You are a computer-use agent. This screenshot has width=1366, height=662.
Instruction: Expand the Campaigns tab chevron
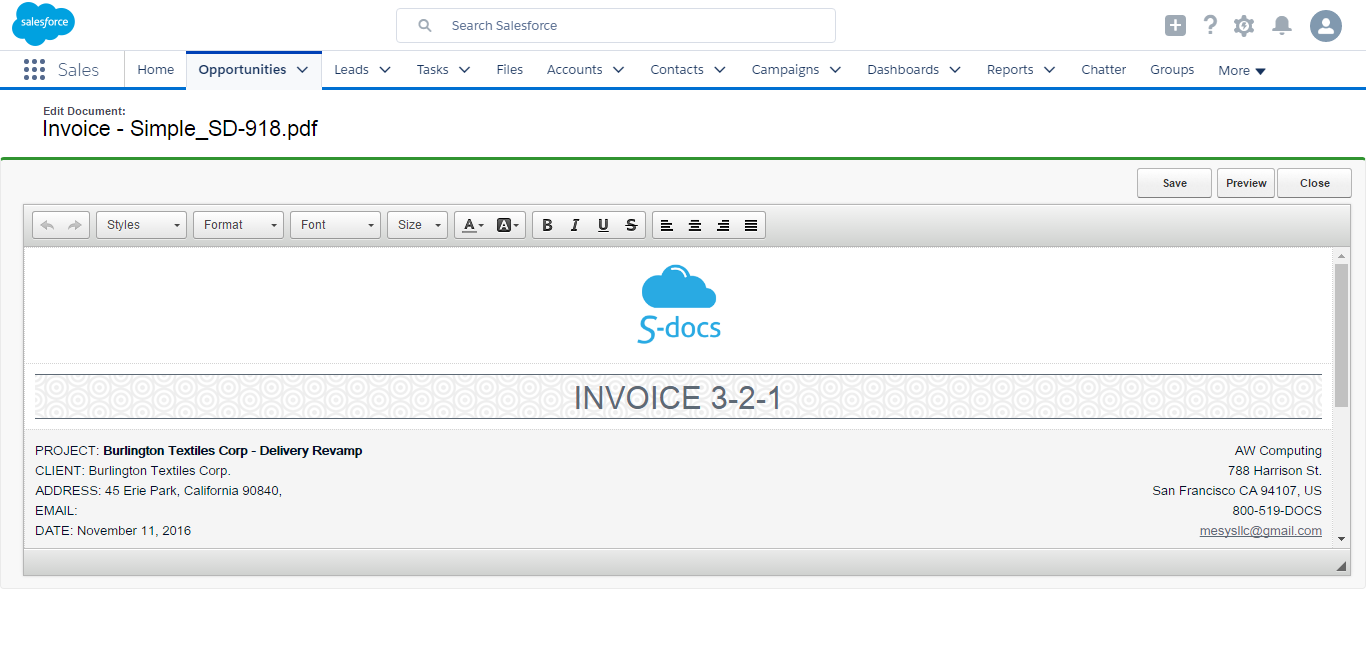pos(836,70)
